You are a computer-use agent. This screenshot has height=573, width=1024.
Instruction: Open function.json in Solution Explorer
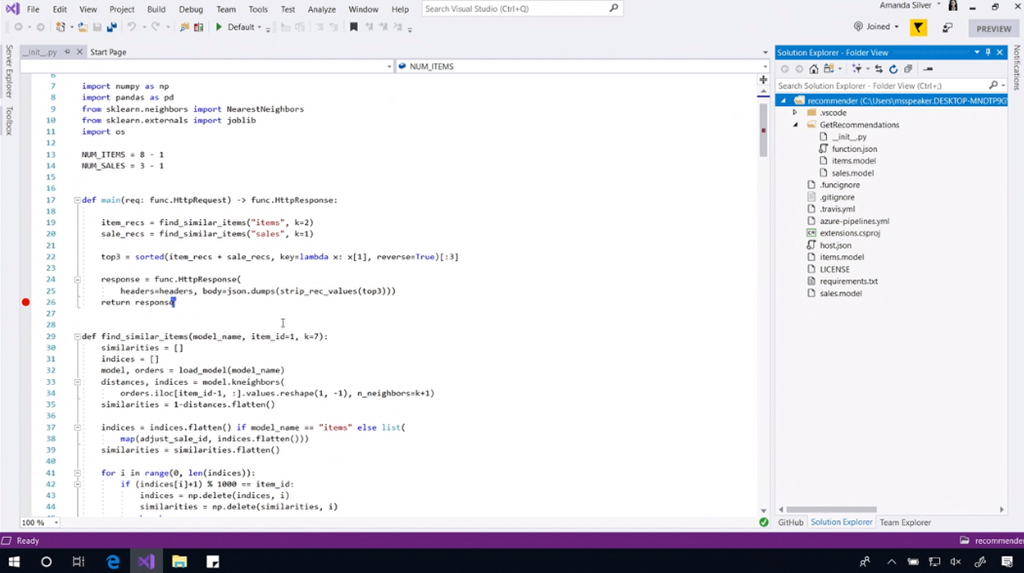click(x=854, y=149)
